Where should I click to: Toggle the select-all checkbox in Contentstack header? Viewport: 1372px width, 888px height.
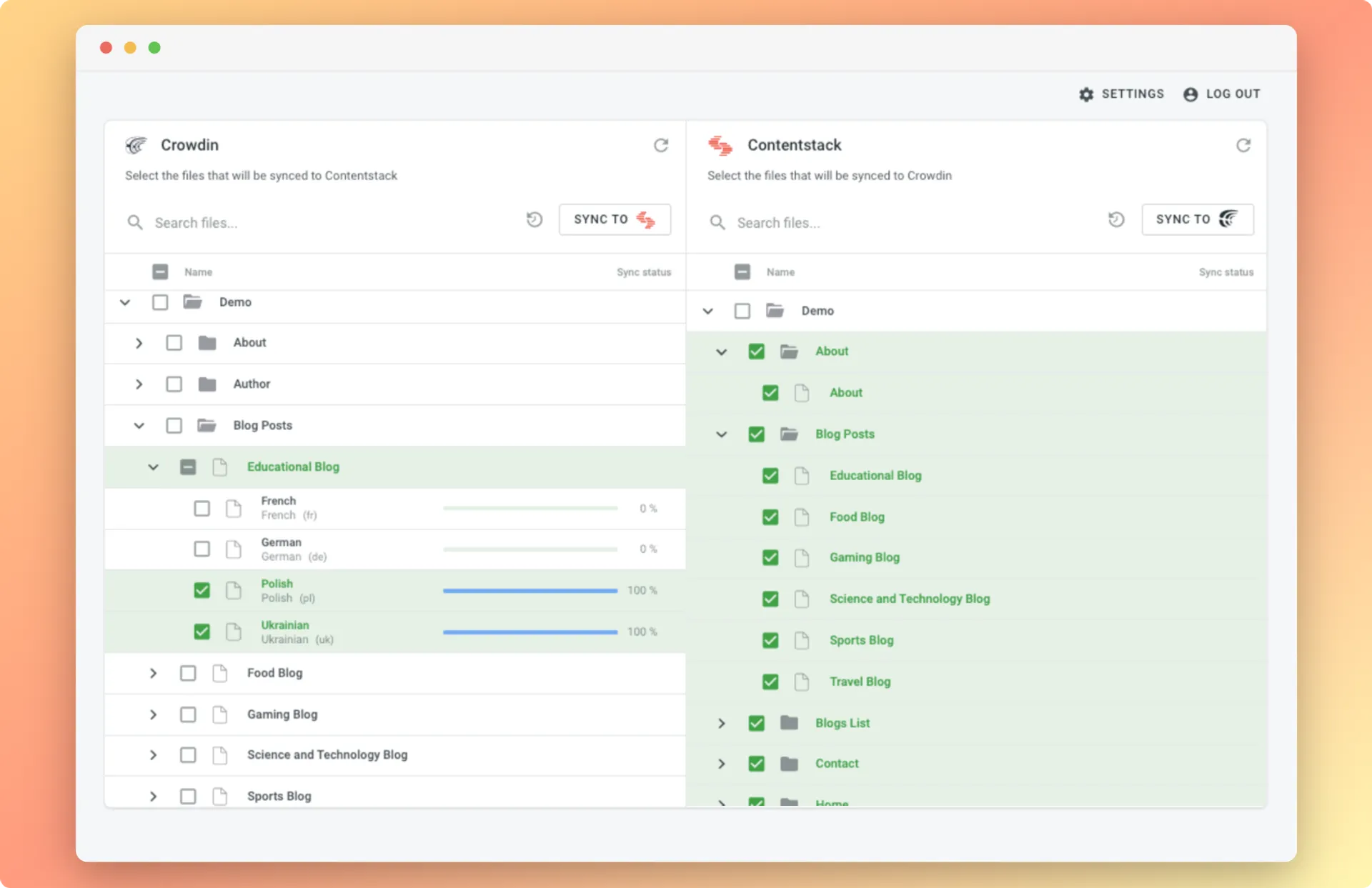(x=742, y=271)
